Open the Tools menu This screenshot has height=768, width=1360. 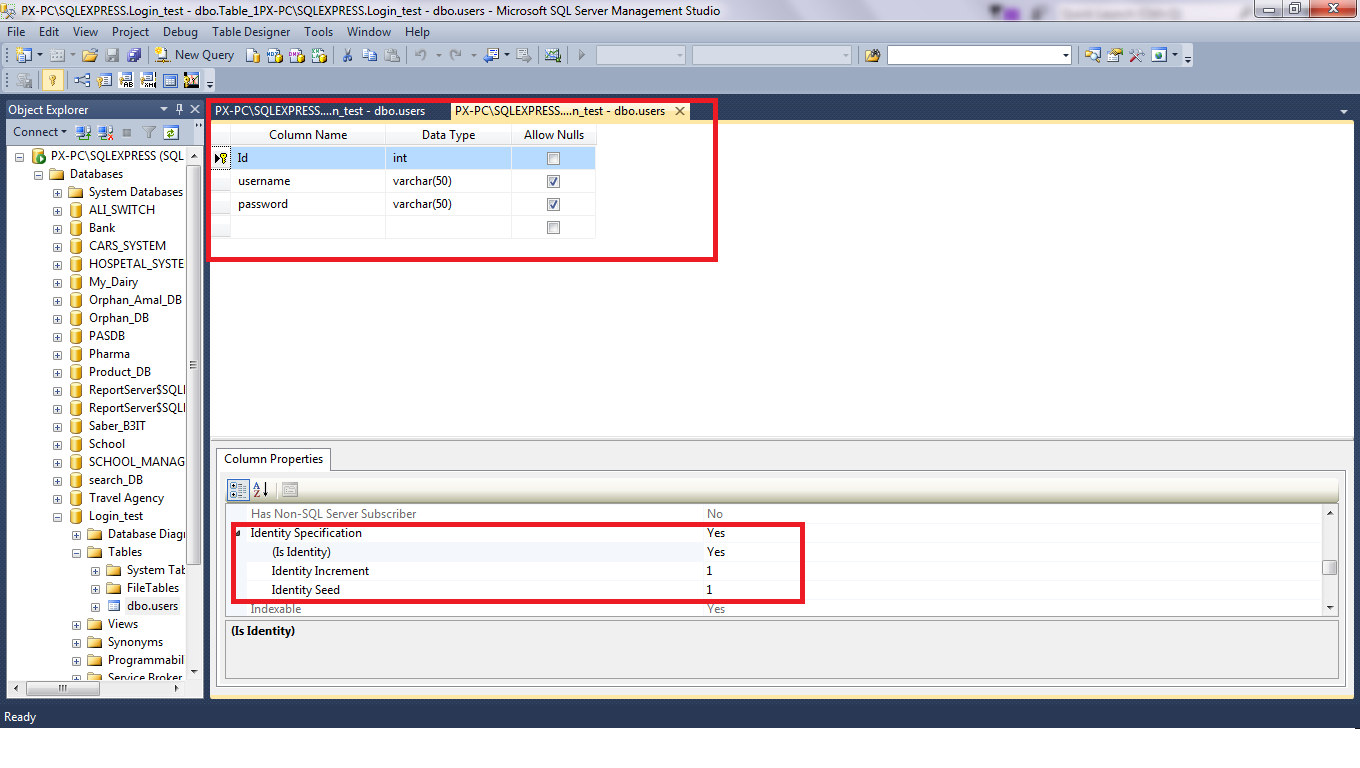pos(319,31)
